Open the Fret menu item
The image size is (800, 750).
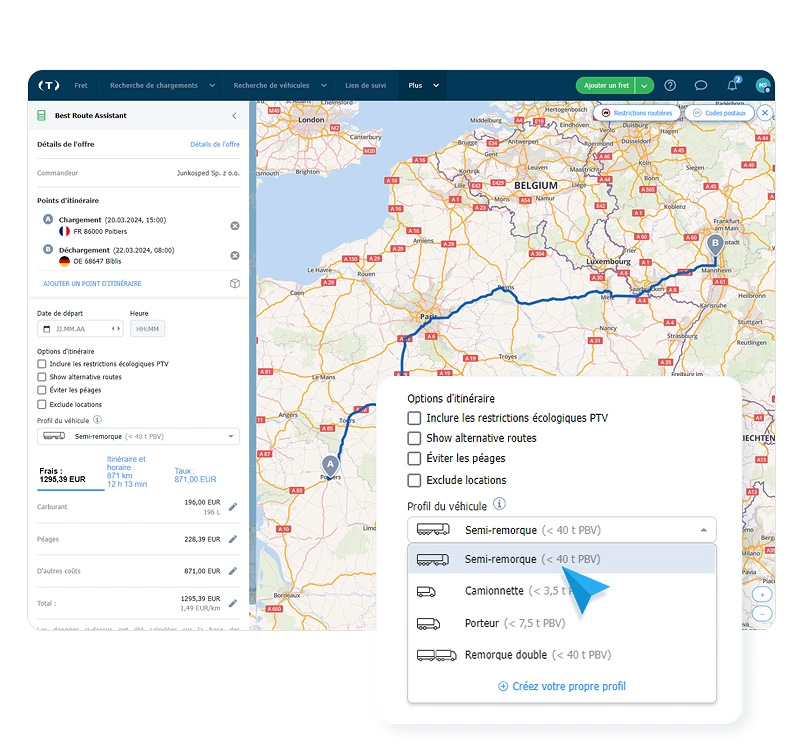pyautogui.click(x=81, y=85)
